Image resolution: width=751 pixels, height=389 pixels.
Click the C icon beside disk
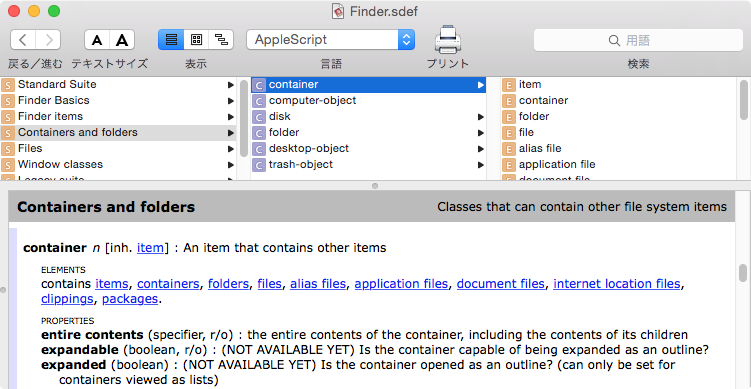(259, 117)
